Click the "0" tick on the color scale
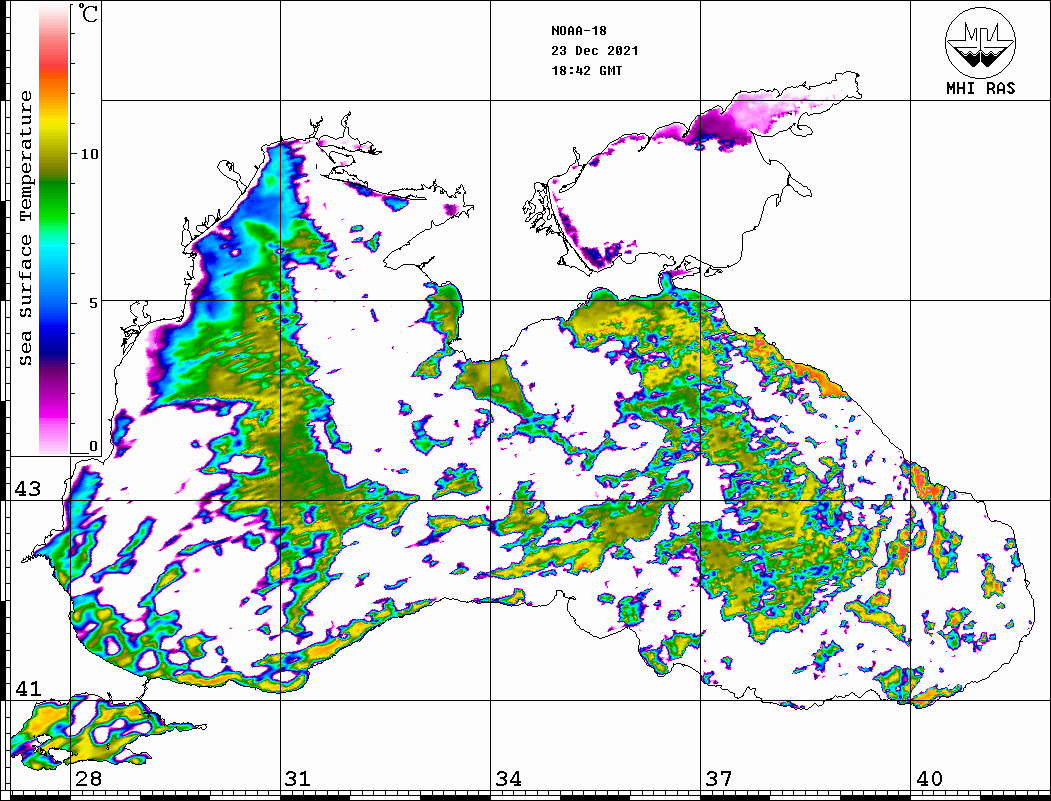This screenshot has width=1051, height=801. 93,446
